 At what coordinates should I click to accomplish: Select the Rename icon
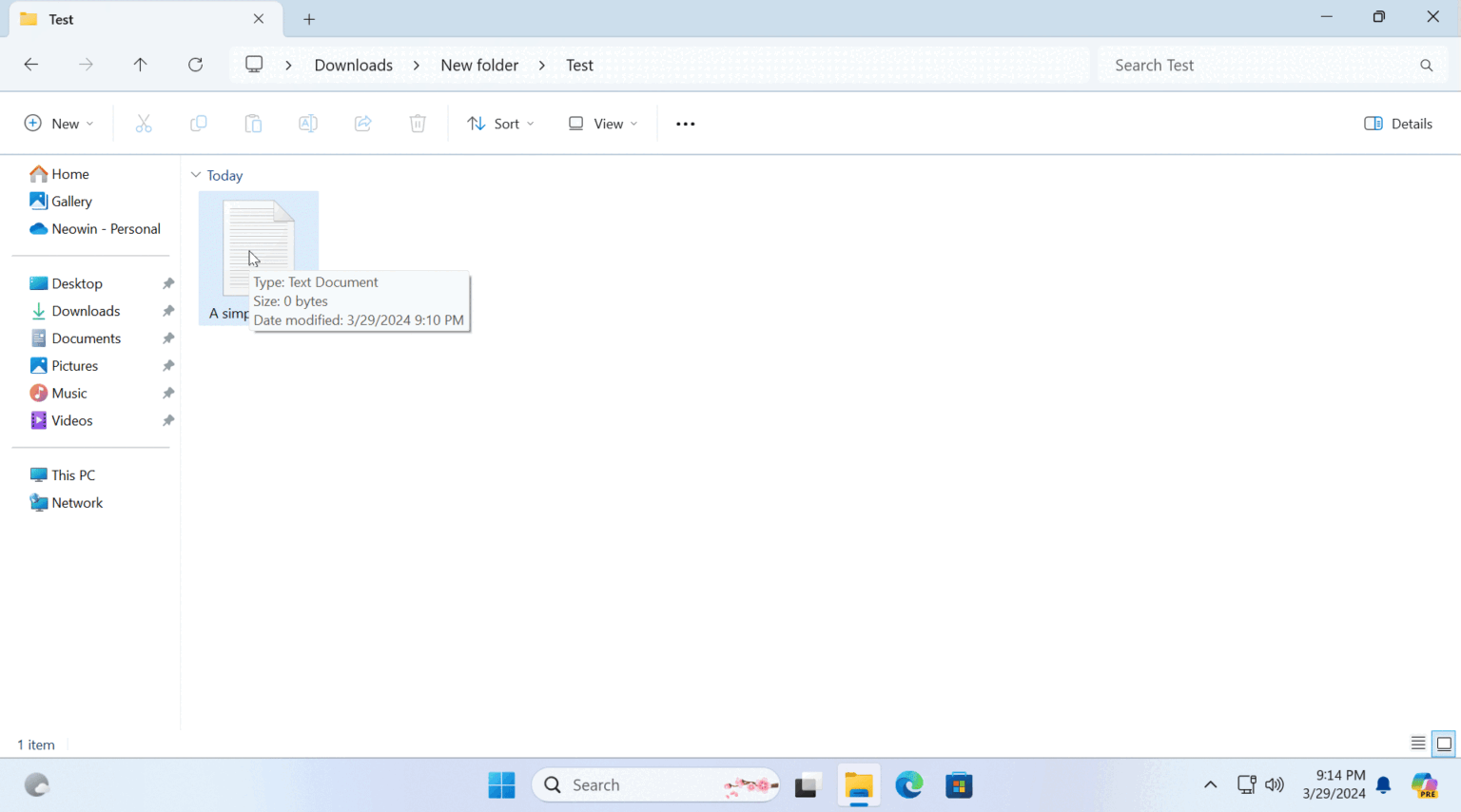tap(307, 123)
